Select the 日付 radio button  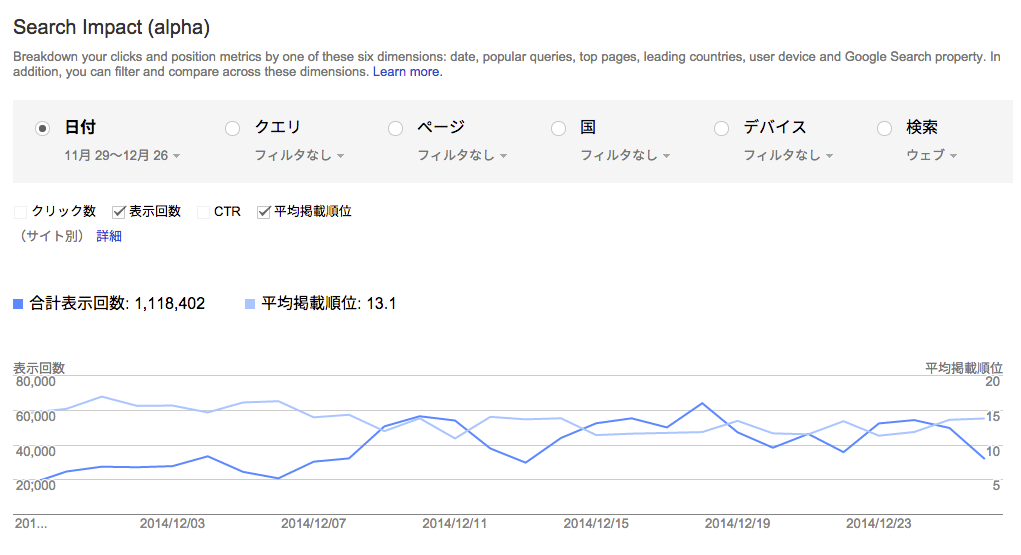tap(42, 128)
